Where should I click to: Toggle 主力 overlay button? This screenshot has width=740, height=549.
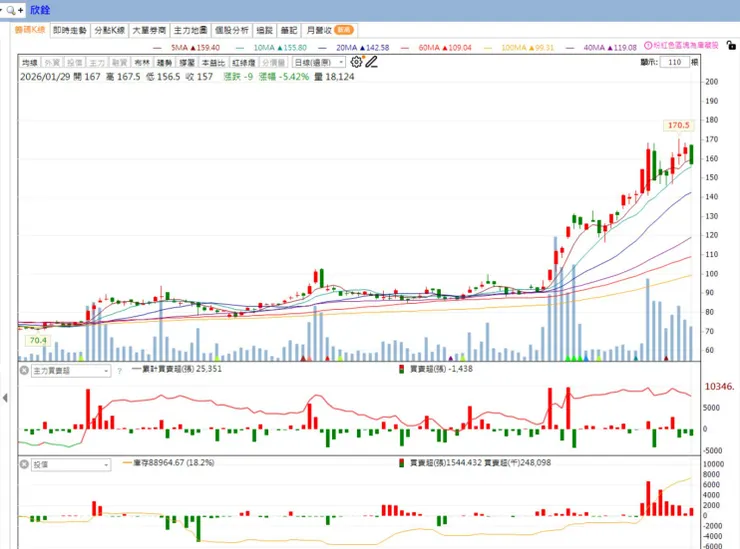click(x=97, y=62)
